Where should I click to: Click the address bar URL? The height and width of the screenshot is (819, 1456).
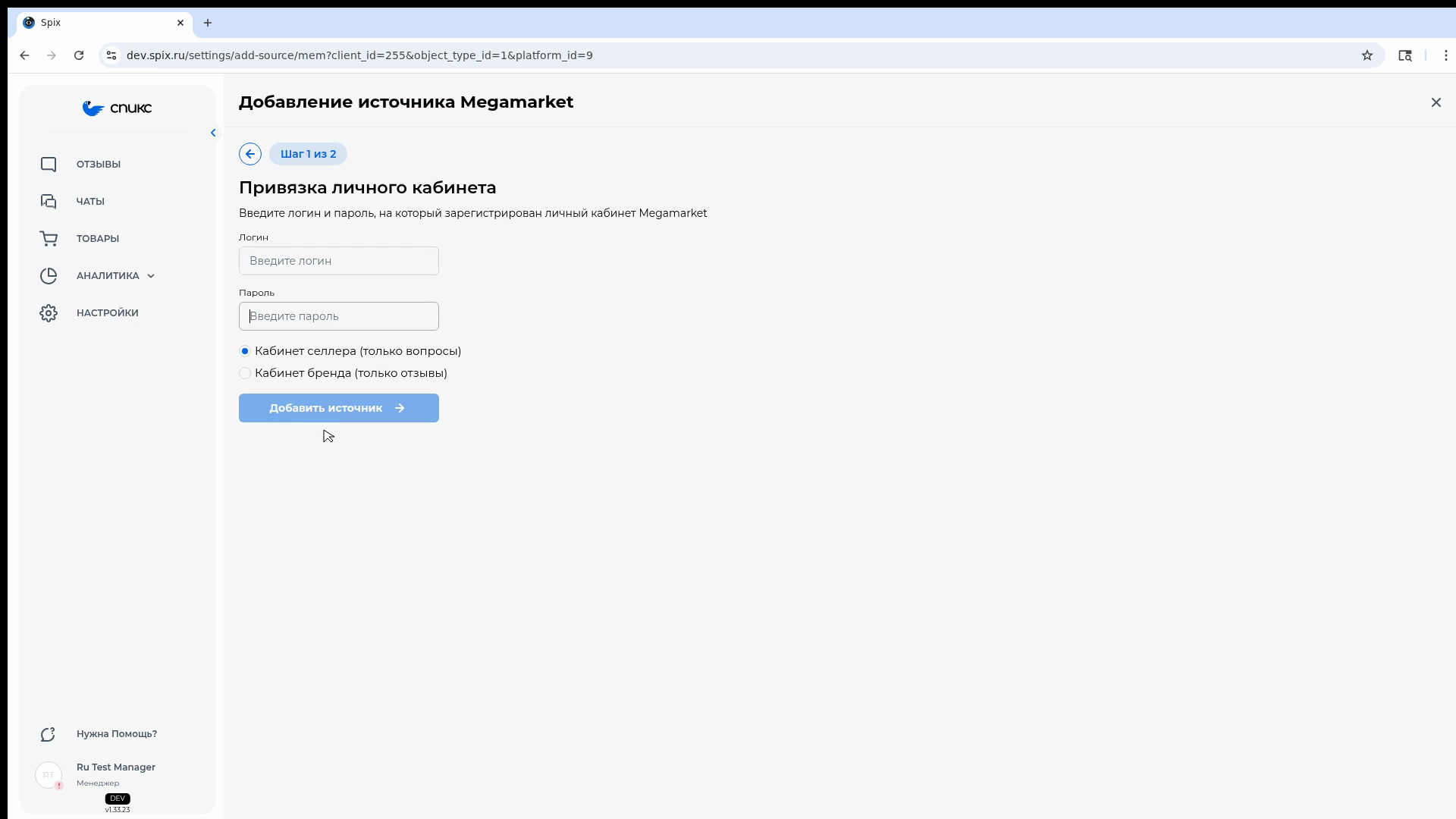pos(359,55)
